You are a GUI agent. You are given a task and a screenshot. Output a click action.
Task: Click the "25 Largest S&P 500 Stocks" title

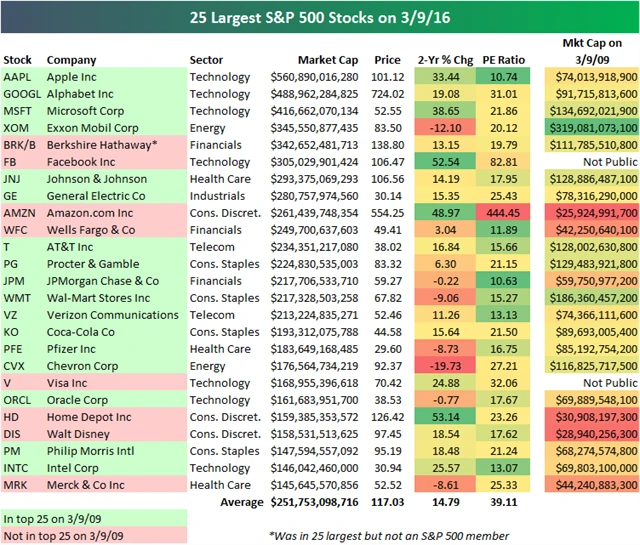click(x=319, y=16)
